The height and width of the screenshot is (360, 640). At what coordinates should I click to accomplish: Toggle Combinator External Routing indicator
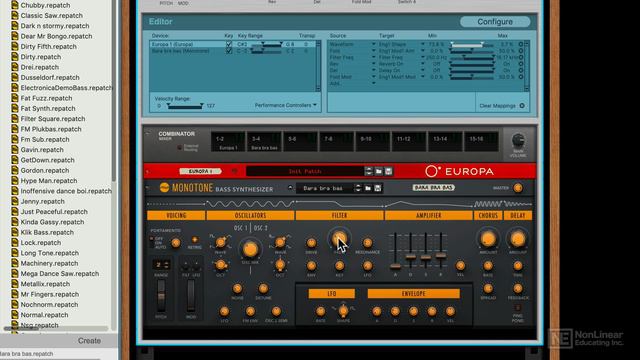(179, 147)
